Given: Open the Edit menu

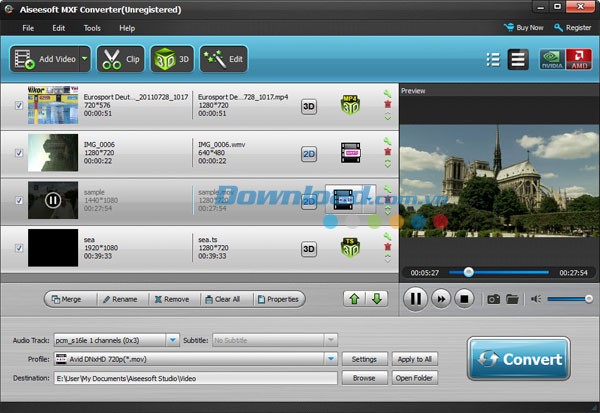Looking at the screenshot, I should [59, 28].
